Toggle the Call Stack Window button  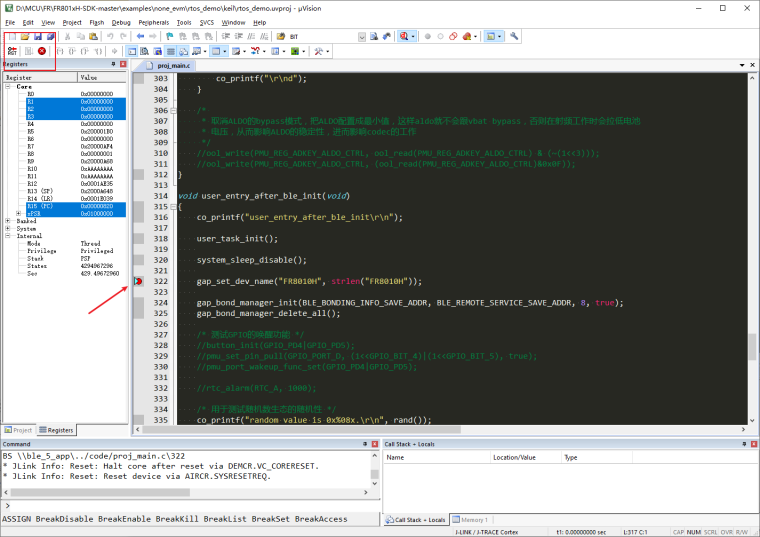(184, 51)
